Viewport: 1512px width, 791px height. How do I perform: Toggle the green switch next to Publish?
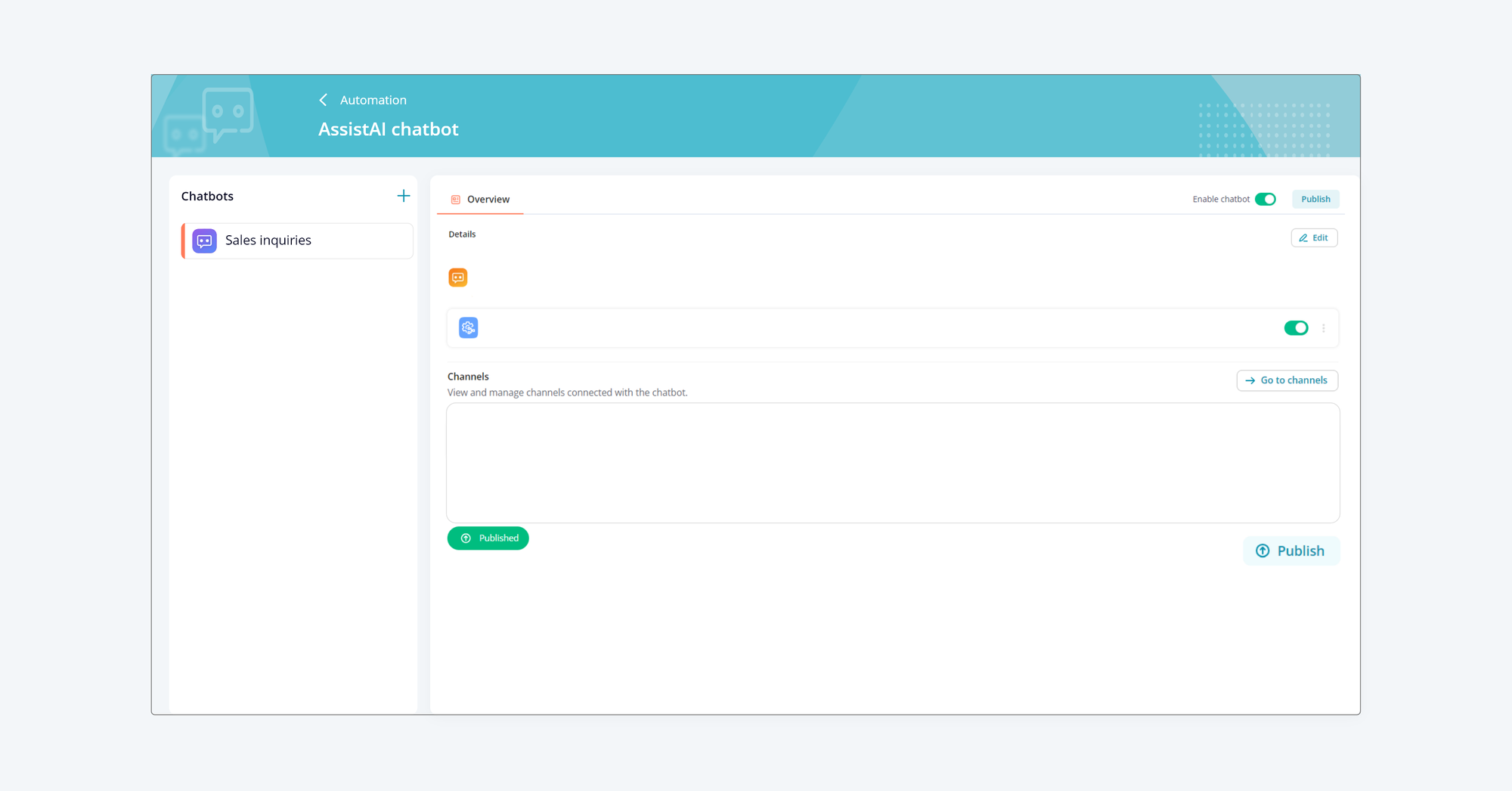point(1266,199)
